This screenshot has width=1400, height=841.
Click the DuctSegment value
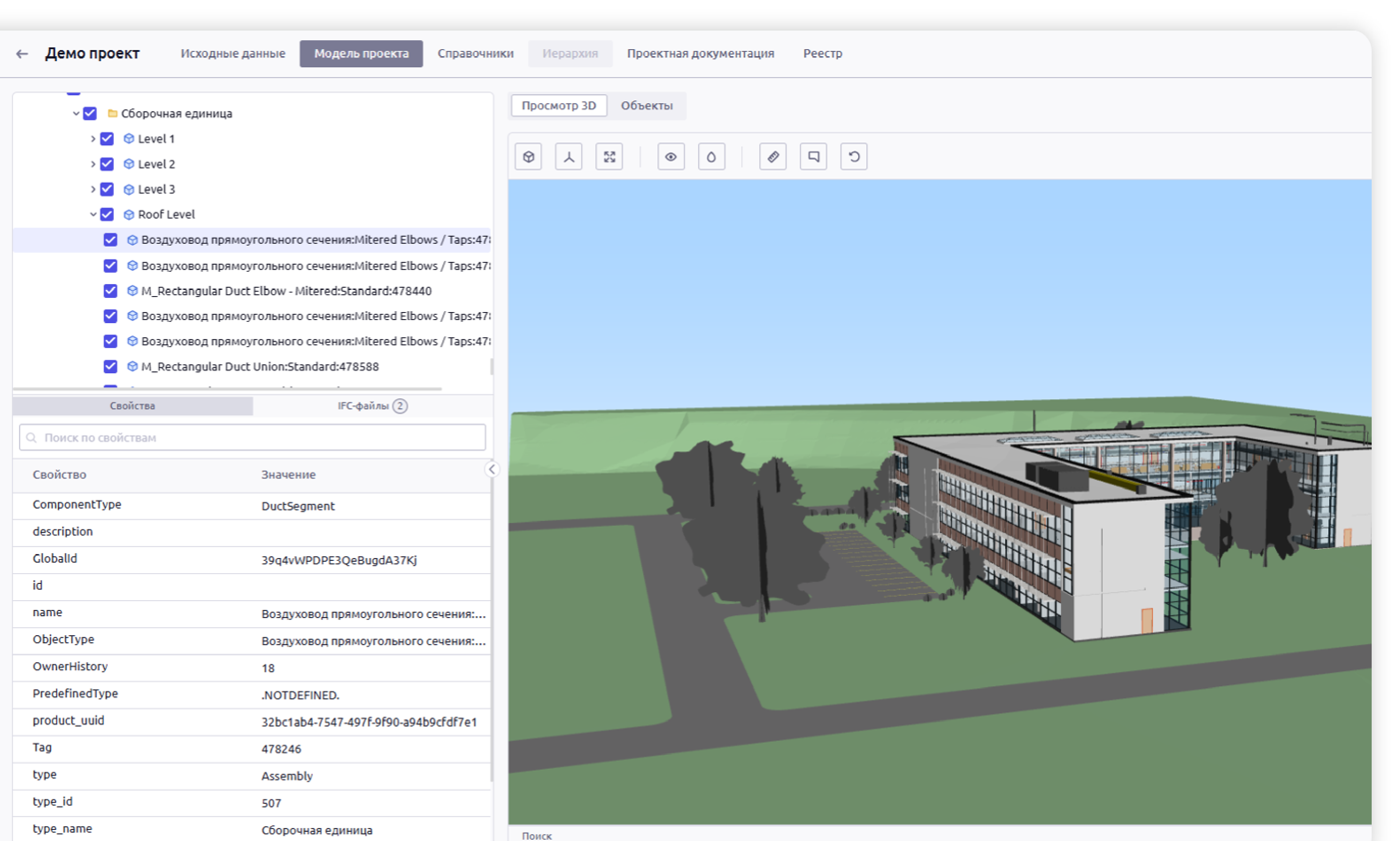[298, 506]
